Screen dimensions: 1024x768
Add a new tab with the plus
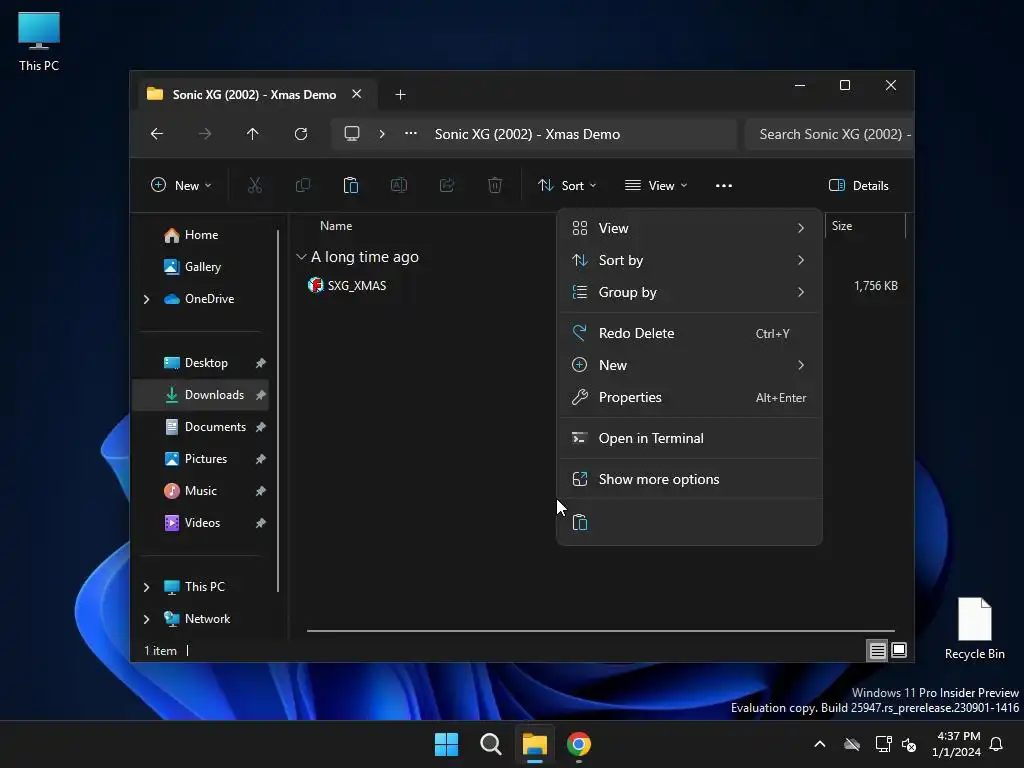(x=400, y=95)
